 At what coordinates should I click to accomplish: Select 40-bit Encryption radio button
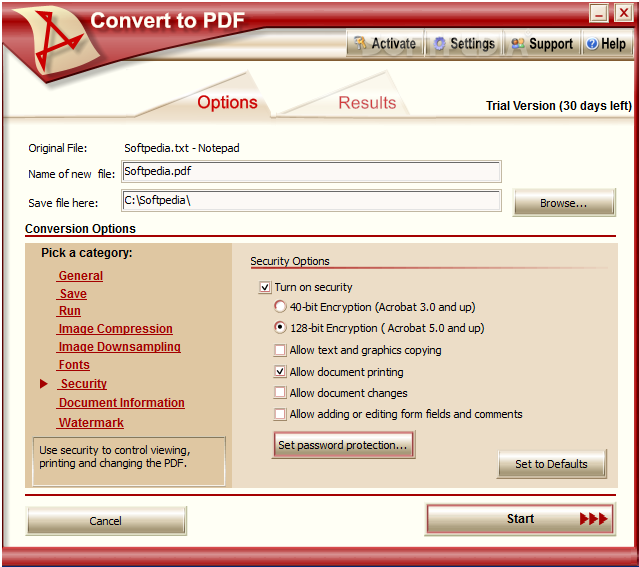pos(280,307)
